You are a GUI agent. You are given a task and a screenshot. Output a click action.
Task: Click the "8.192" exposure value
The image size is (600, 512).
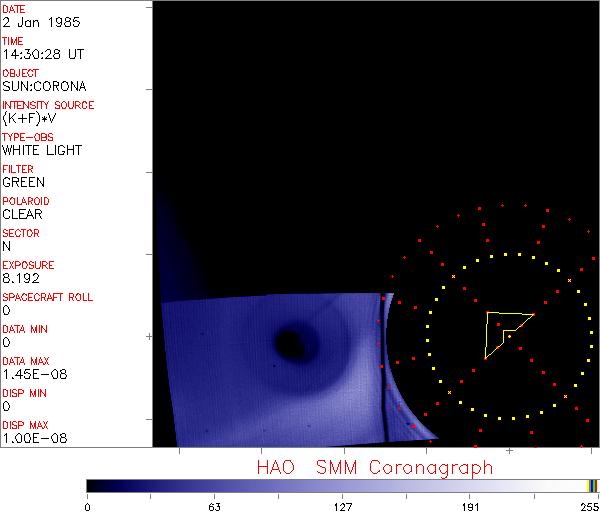(x=20, y=278)
